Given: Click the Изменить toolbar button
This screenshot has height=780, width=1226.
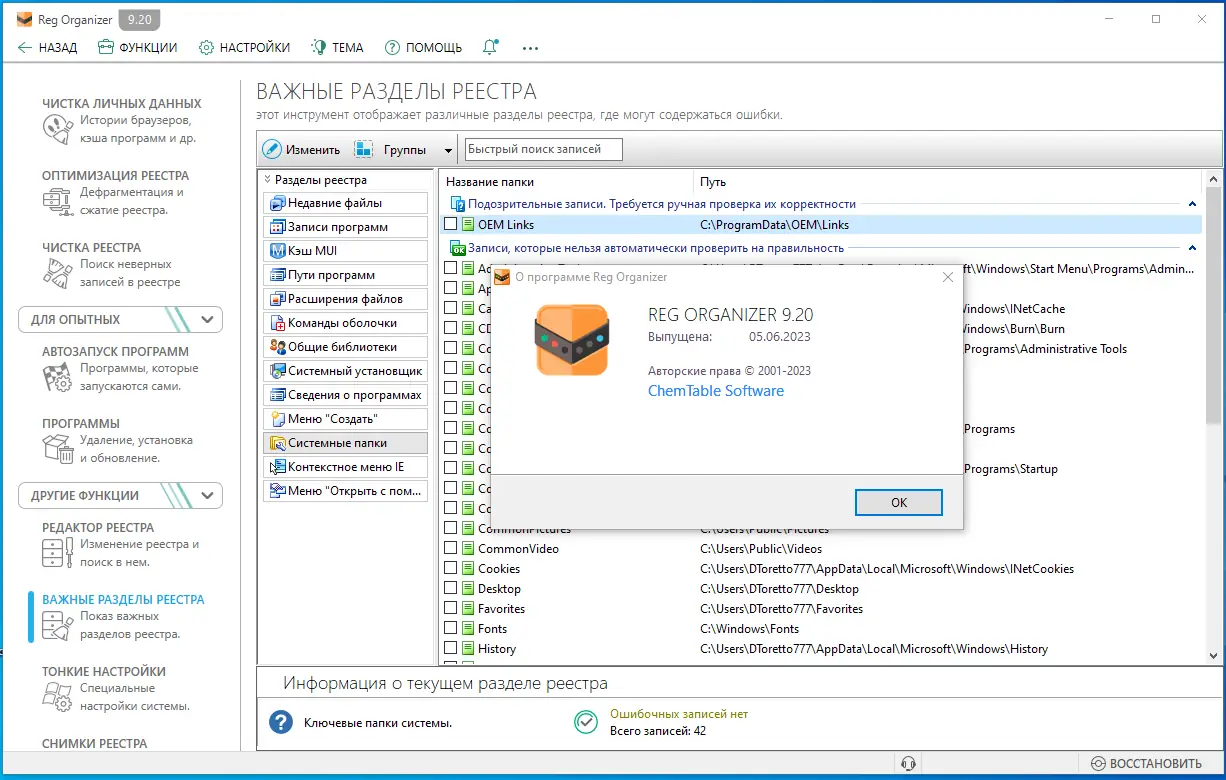Looking at the screenshot, I should tap(301, 150).
